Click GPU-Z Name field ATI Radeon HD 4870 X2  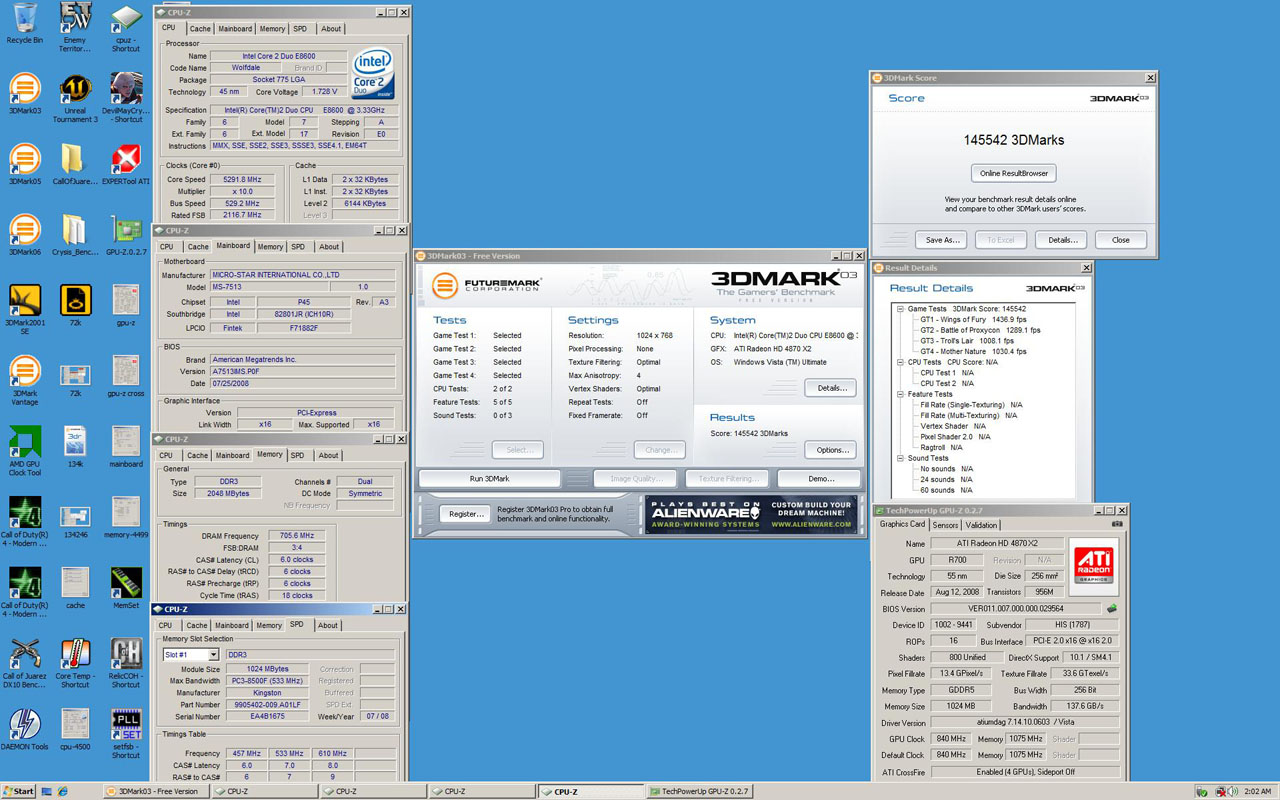click(x=997, y=543)
